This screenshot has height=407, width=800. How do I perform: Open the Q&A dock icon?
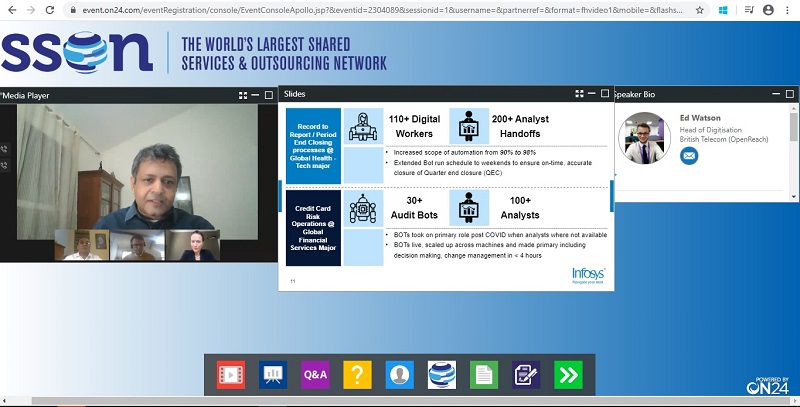315,375
